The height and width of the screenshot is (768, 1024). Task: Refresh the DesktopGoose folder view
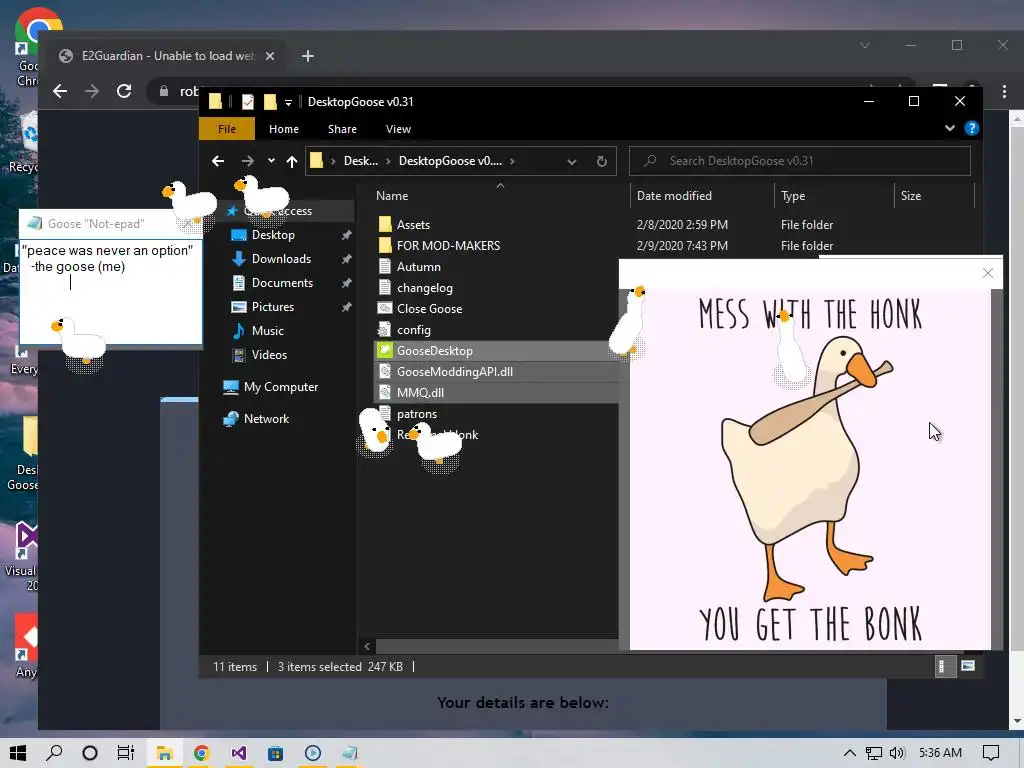(x=601, y=161)
